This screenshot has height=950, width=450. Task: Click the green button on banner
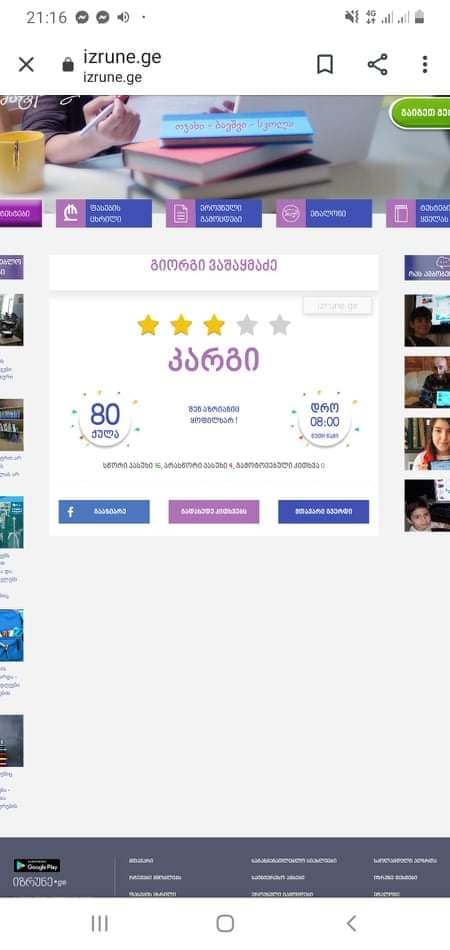tap(420, 113)
